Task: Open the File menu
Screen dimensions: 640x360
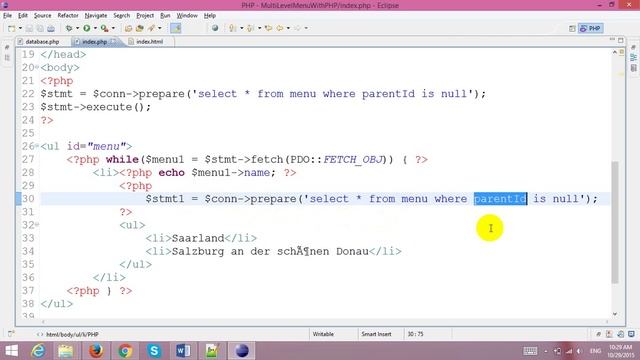Action: [x=7, y=16]
